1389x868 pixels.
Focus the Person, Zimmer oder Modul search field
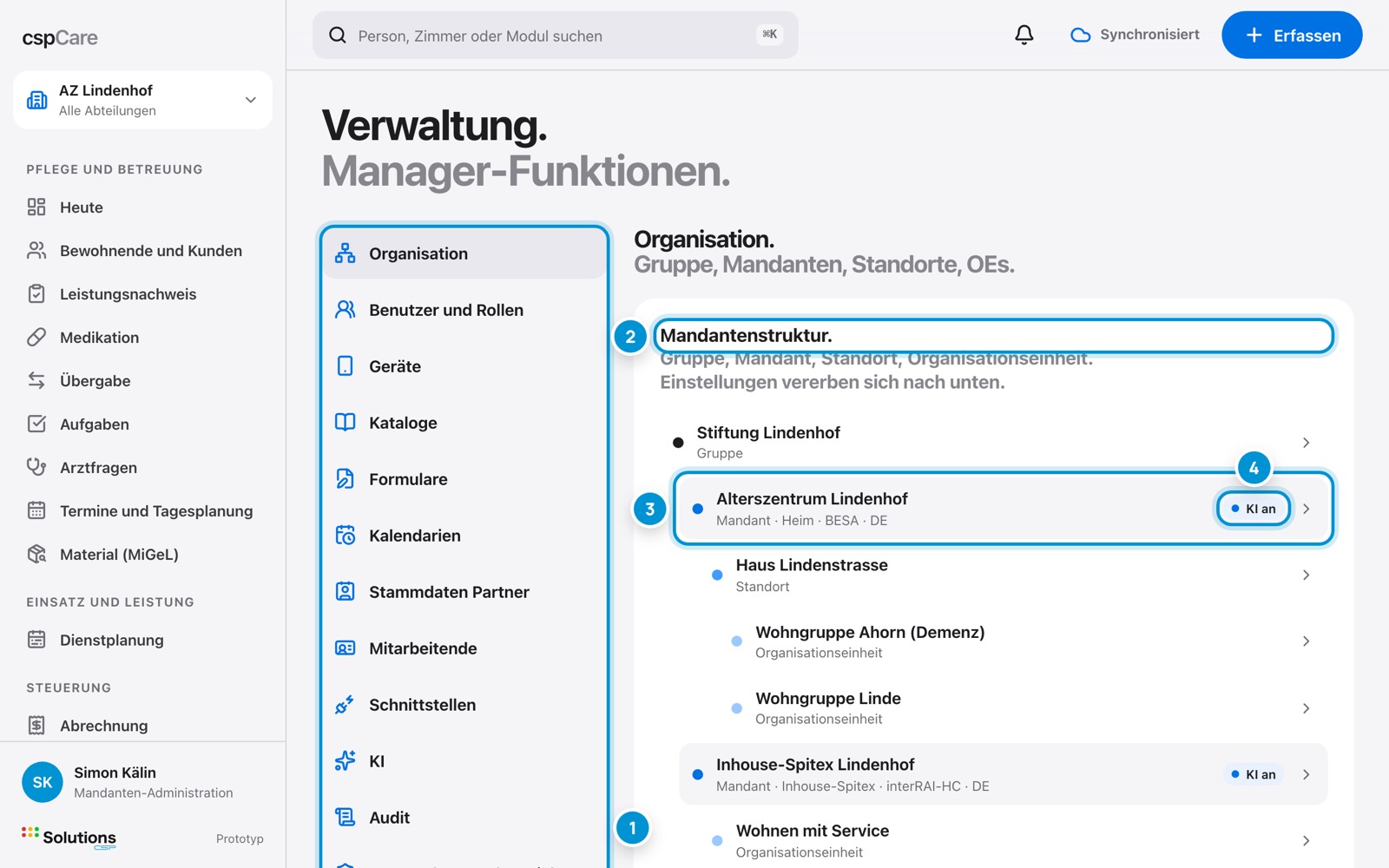click(555, 35)
